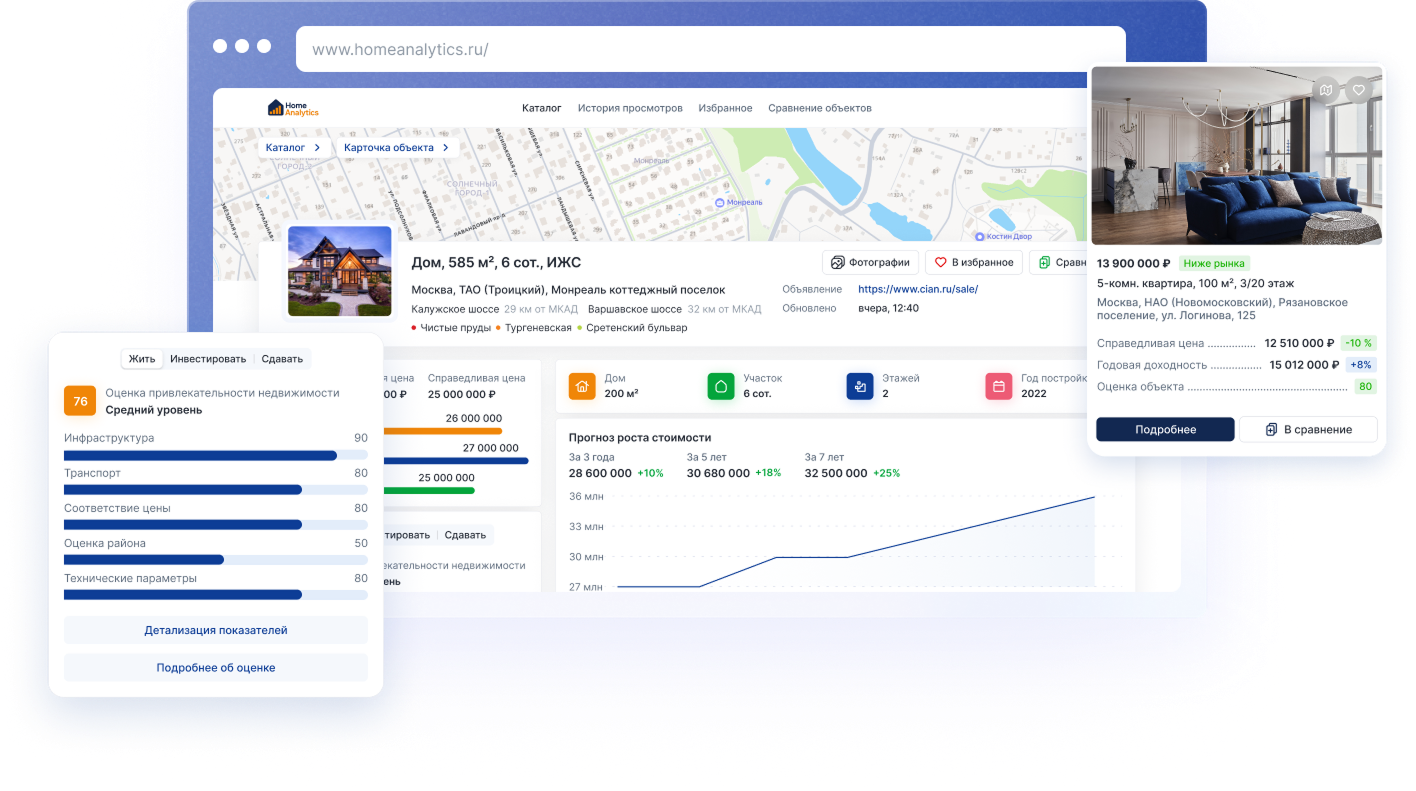Image resolution: width=1416 pixels, height=791 pixels.
Task: Open Сравнение объектов in the navigation
Action: point(820,108)
